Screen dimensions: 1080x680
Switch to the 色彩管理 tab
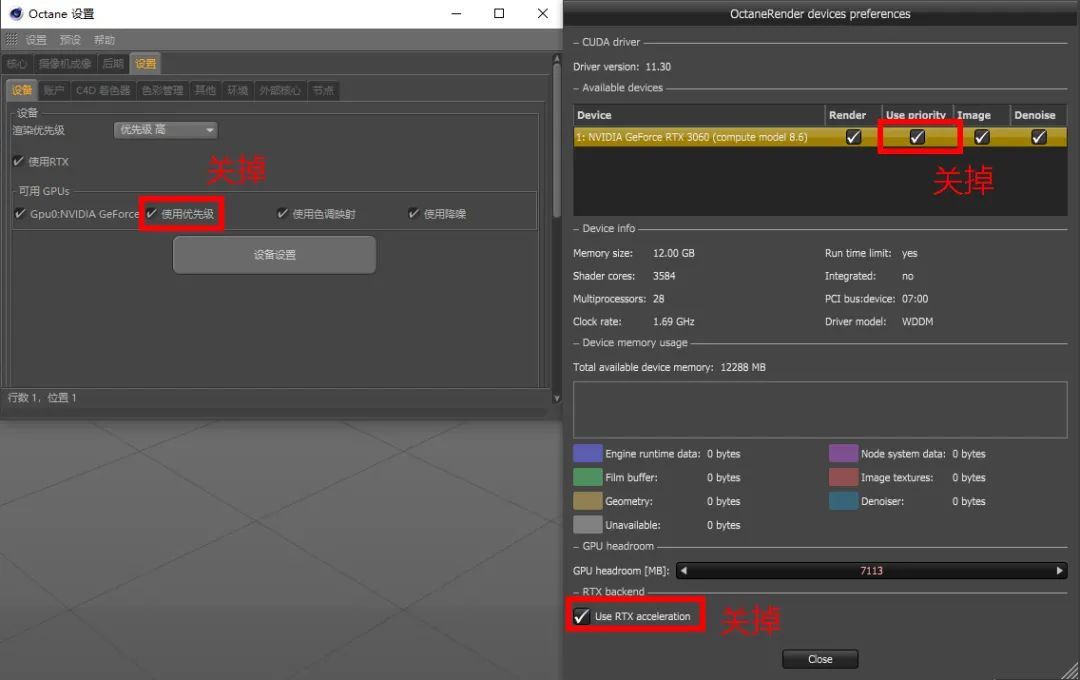click(x=162, y=90)
